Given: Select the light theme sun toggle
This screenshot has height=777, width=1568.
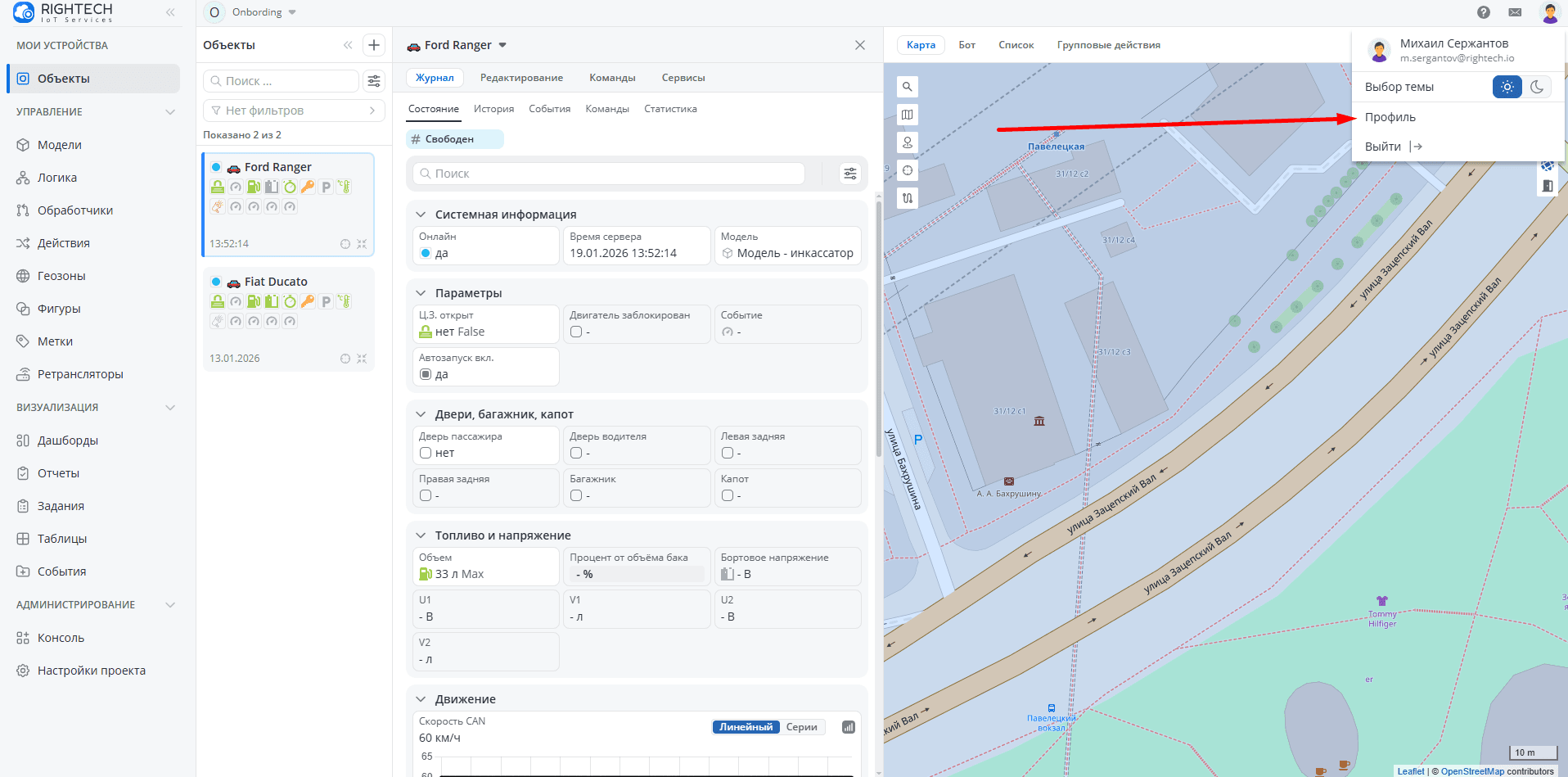Looking at the screenshot, I should point(1507,87).
